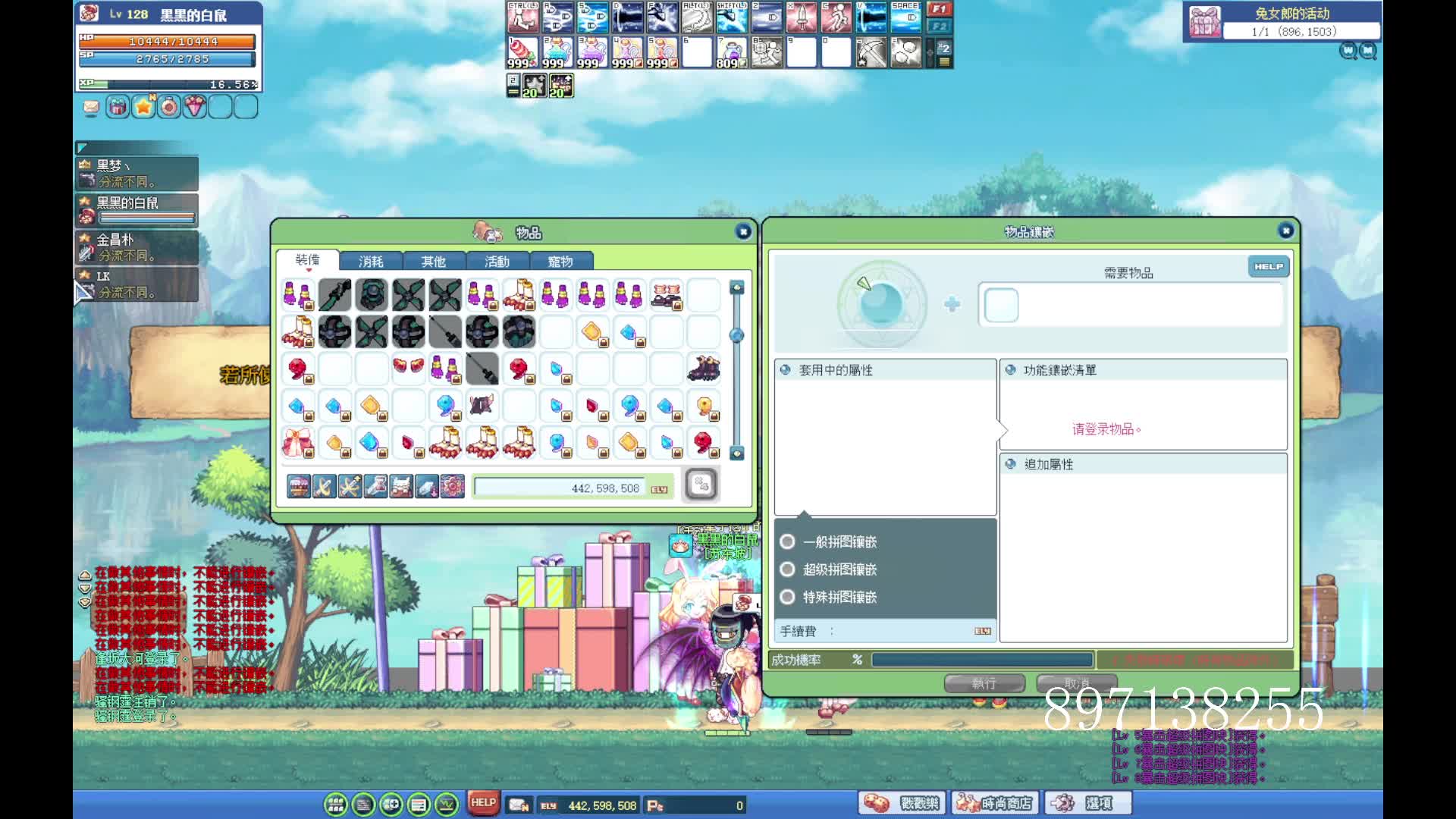This screenshot has height=819, width=1456.
Task: Select 超级拼图镶嵌 radio option
Action: pos(788,569)
